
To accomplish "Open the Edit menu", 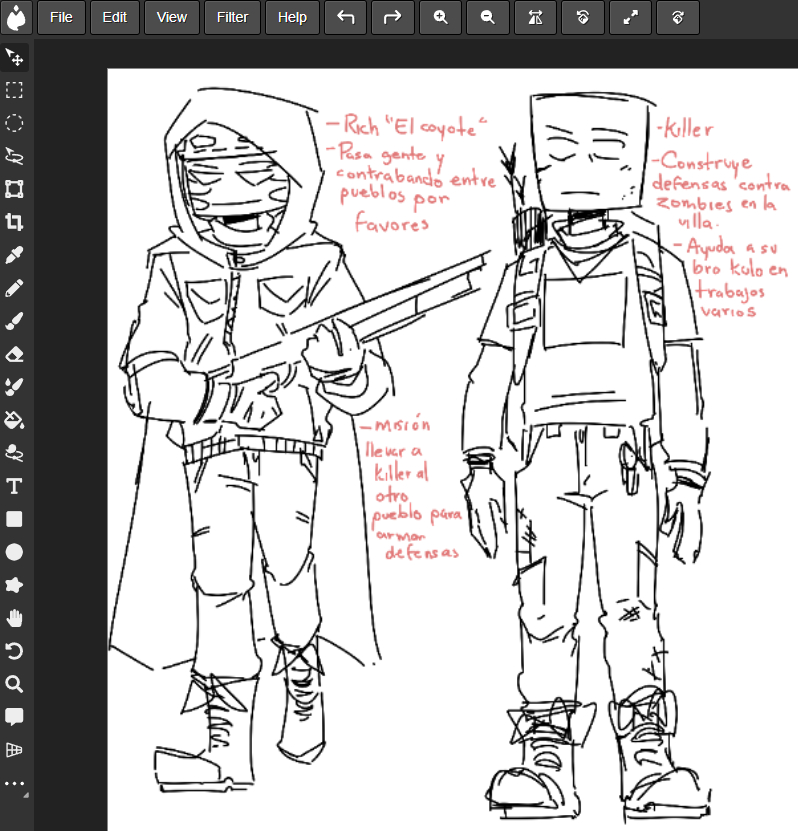I will [115, 17].
